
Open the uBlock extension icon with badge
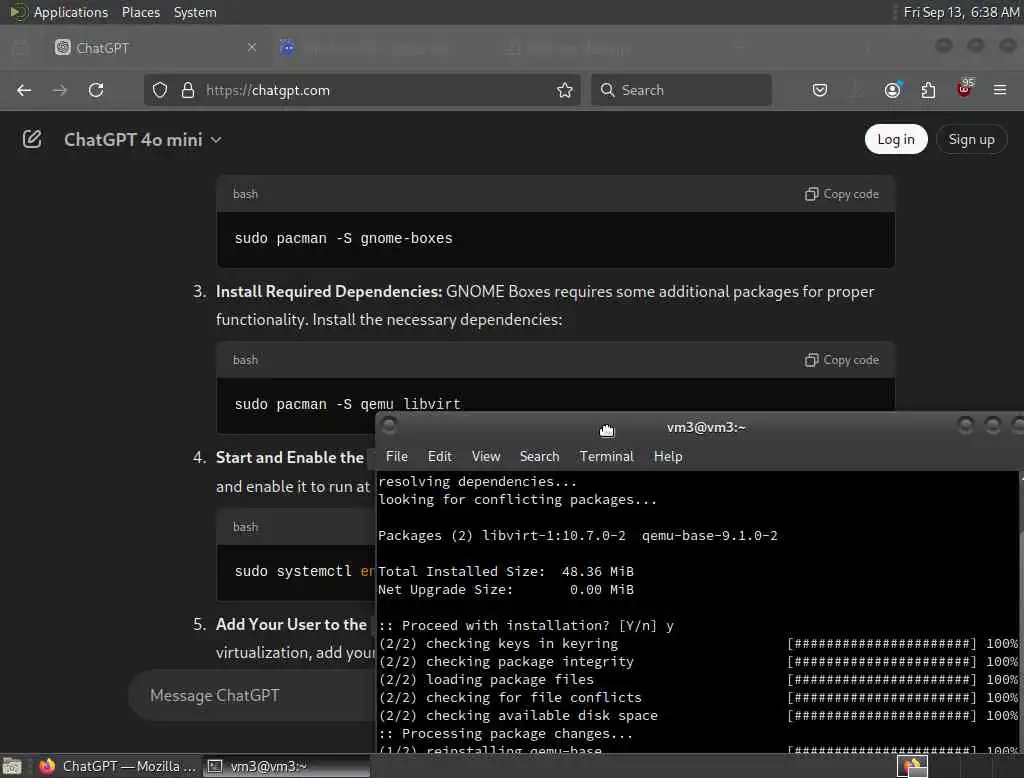click(965, 89)
